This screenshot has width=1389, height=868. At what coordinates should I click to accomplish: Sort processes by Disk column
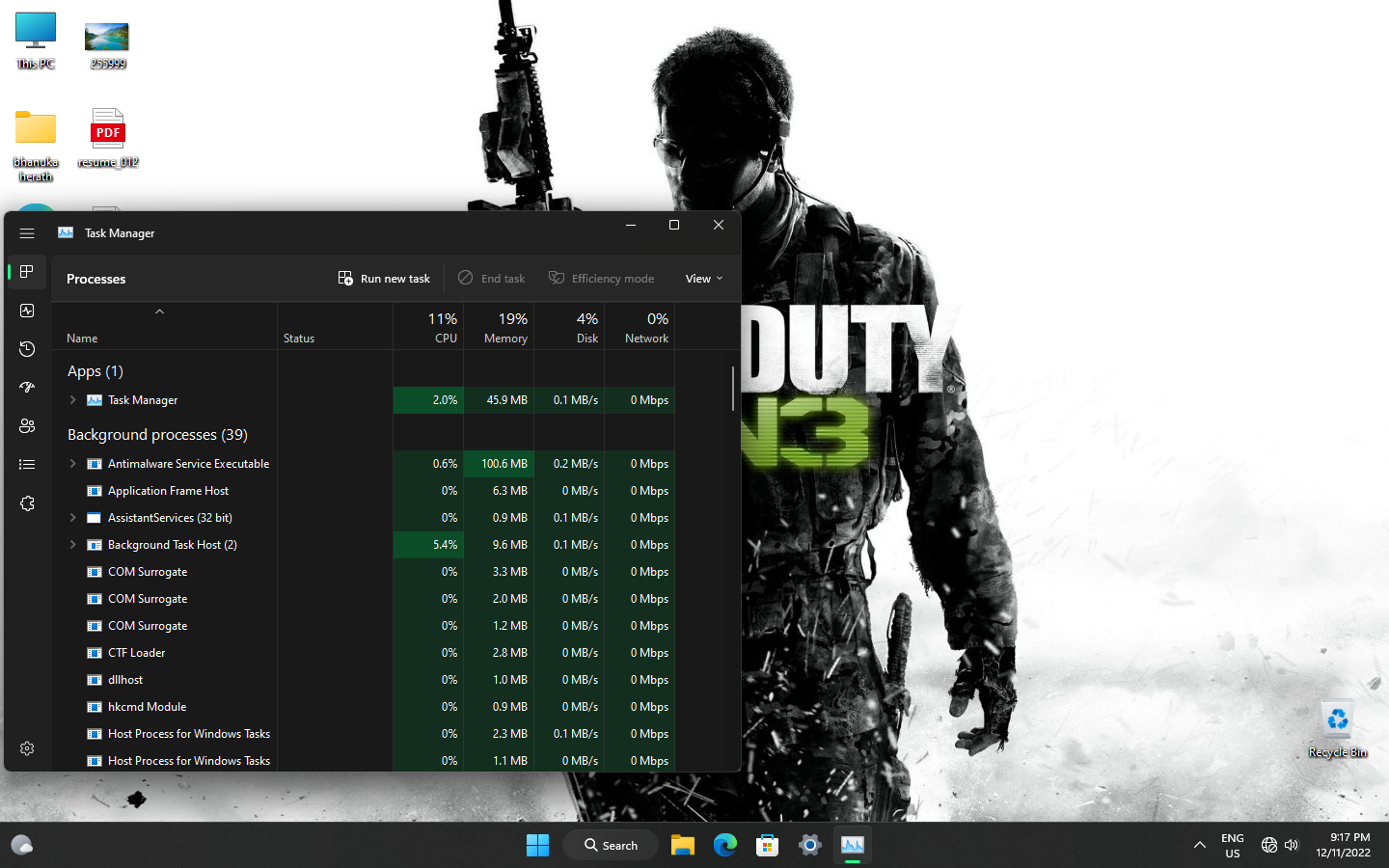coord(569,326)
